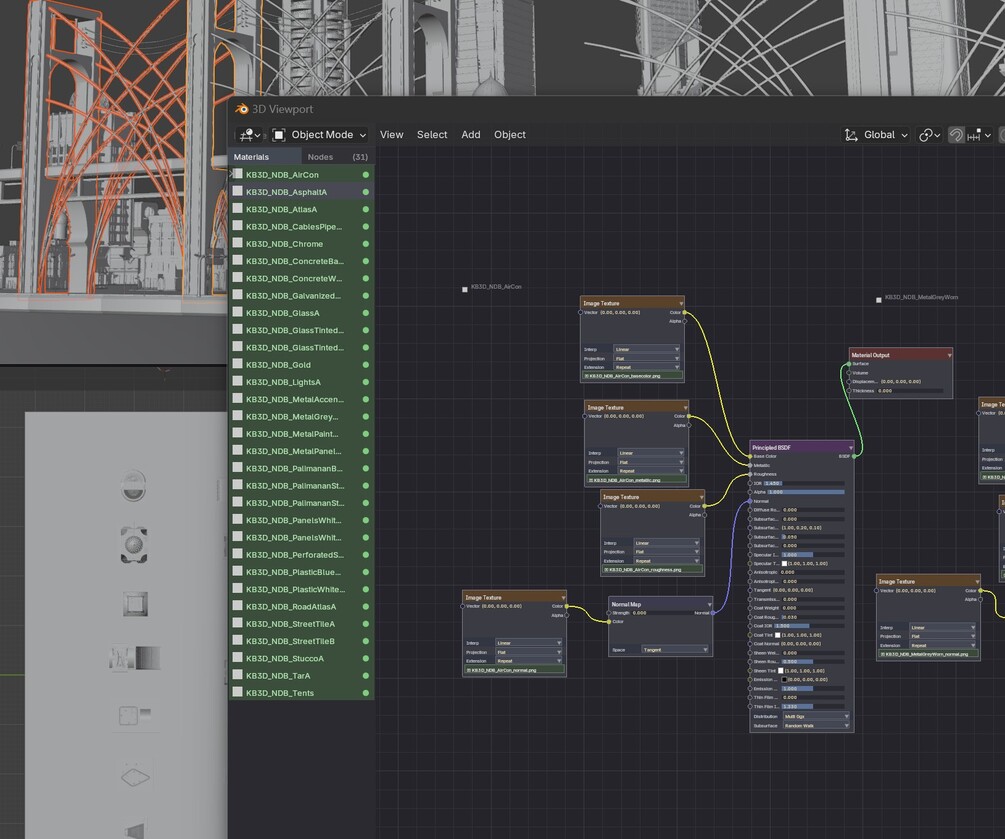This screenshot has width=1005, height=839.
Task: Click the image icon in AirCon_normal.png field
Action: click(x=469, y=670)
